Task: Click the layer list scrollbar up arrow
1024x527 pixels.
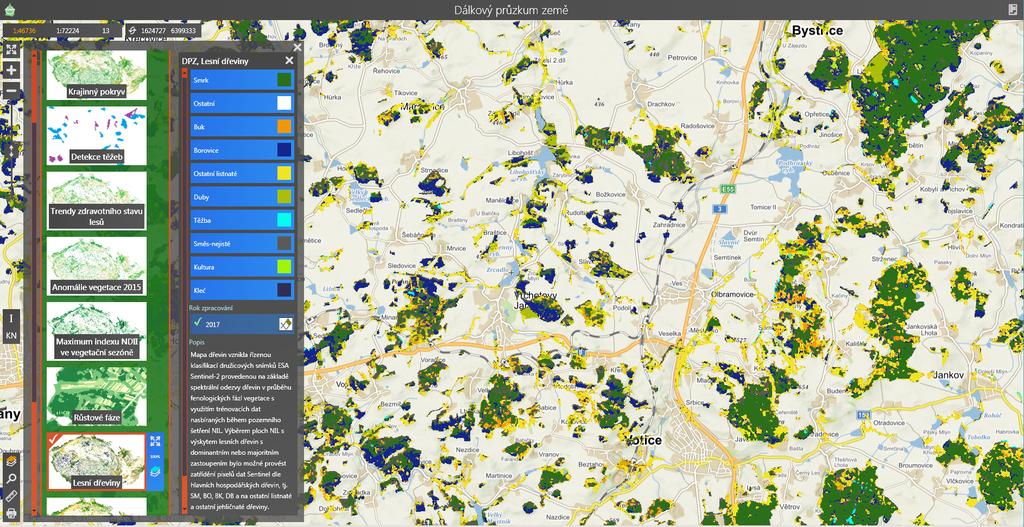Action: pyautogui.click(x=35, y=54)
